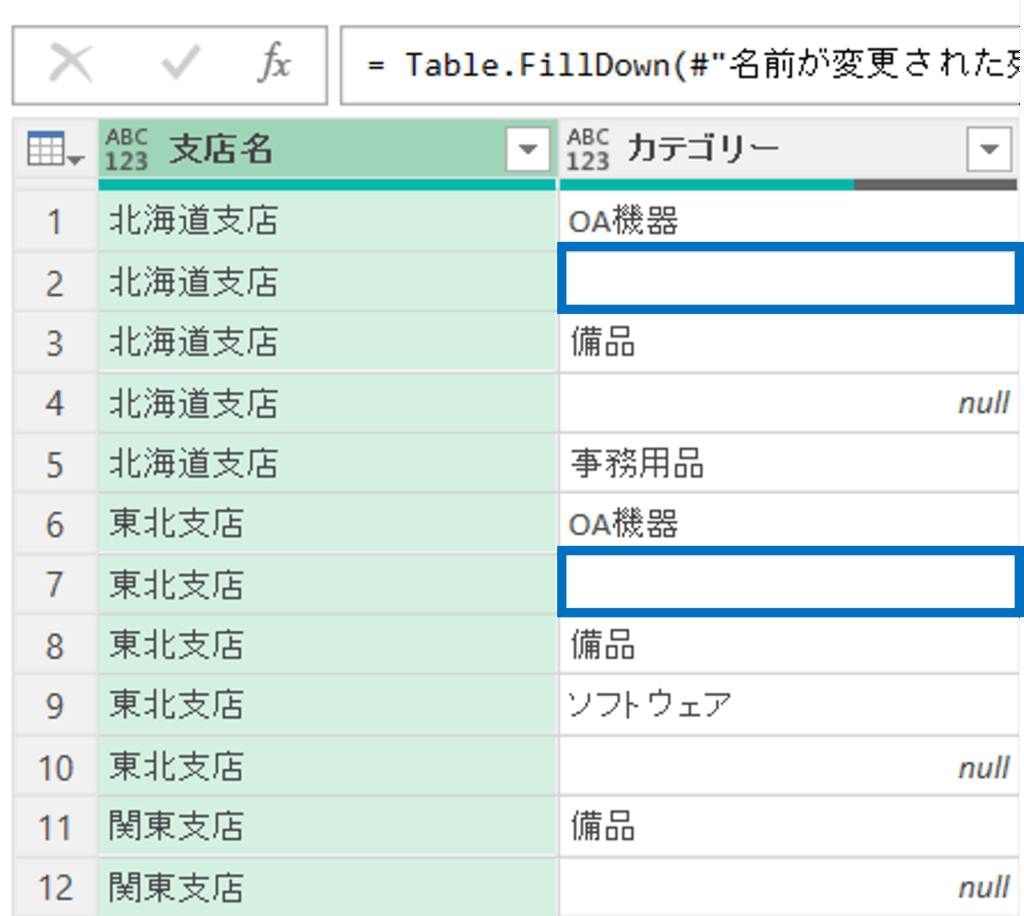Click the checkmark icon to confirm formula

tap(180, 65)
